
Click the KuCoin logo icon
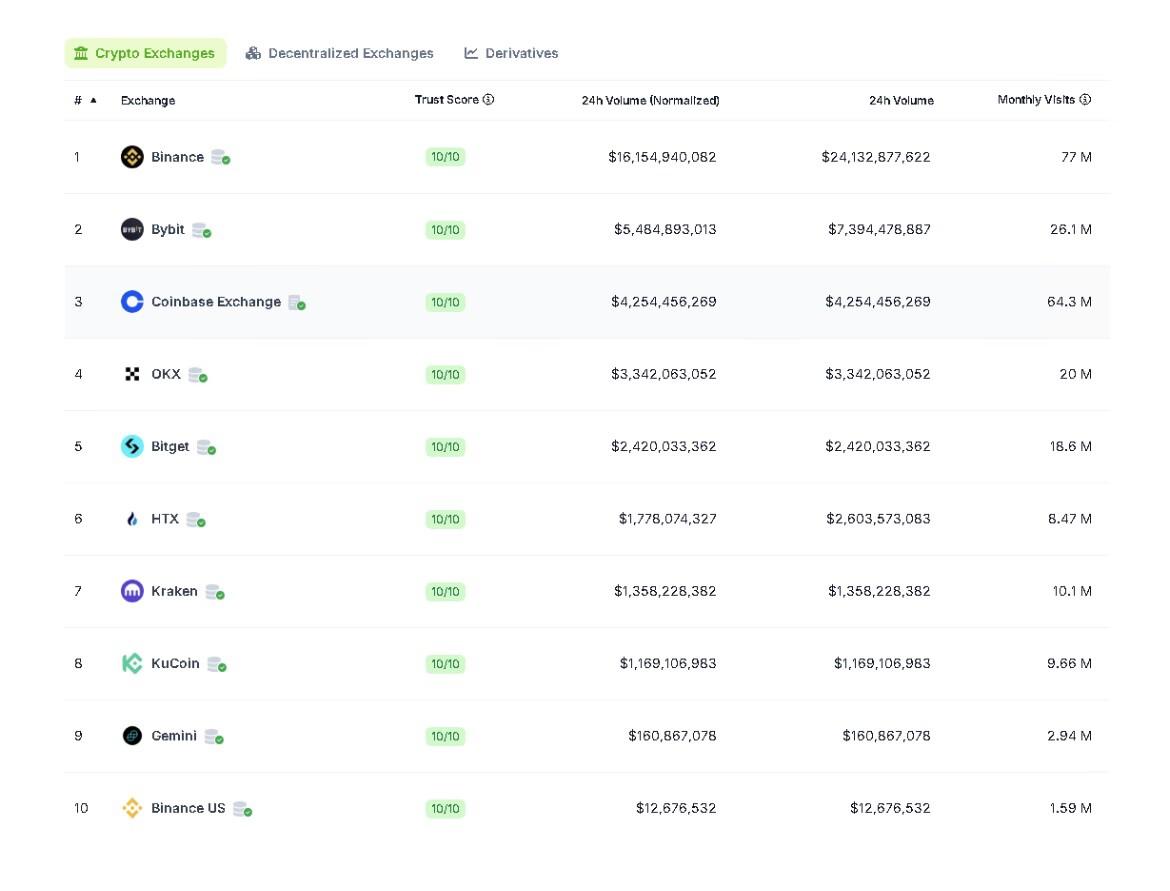[x=132, y=663]
